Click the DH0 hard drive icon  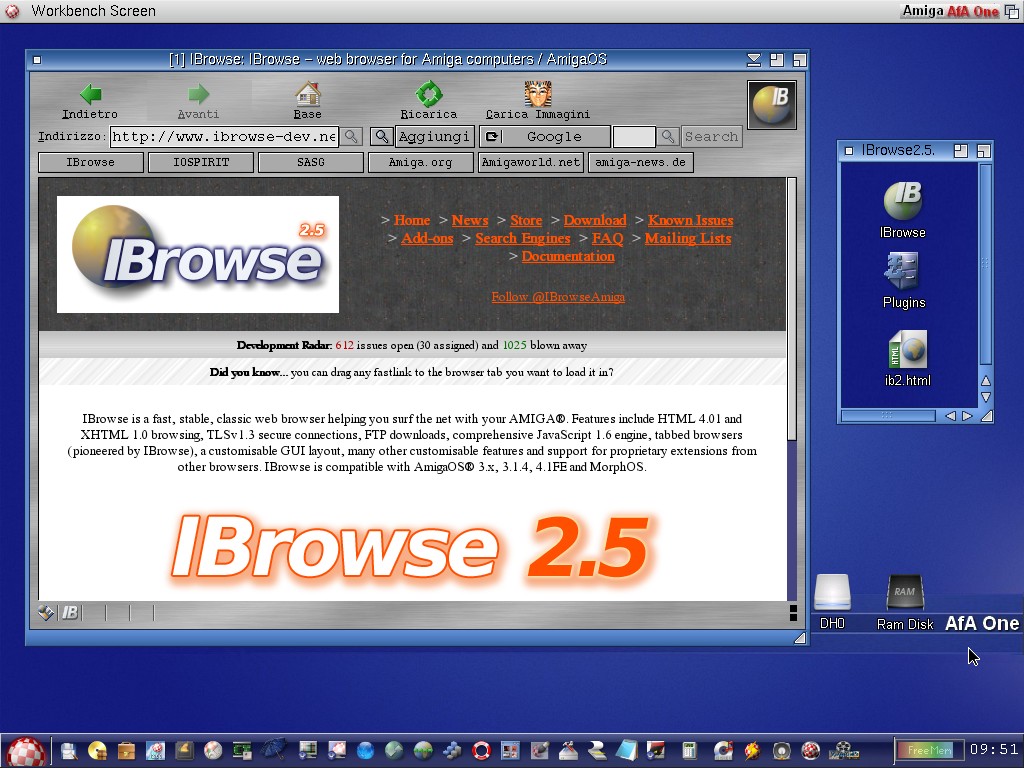[832, 592]
